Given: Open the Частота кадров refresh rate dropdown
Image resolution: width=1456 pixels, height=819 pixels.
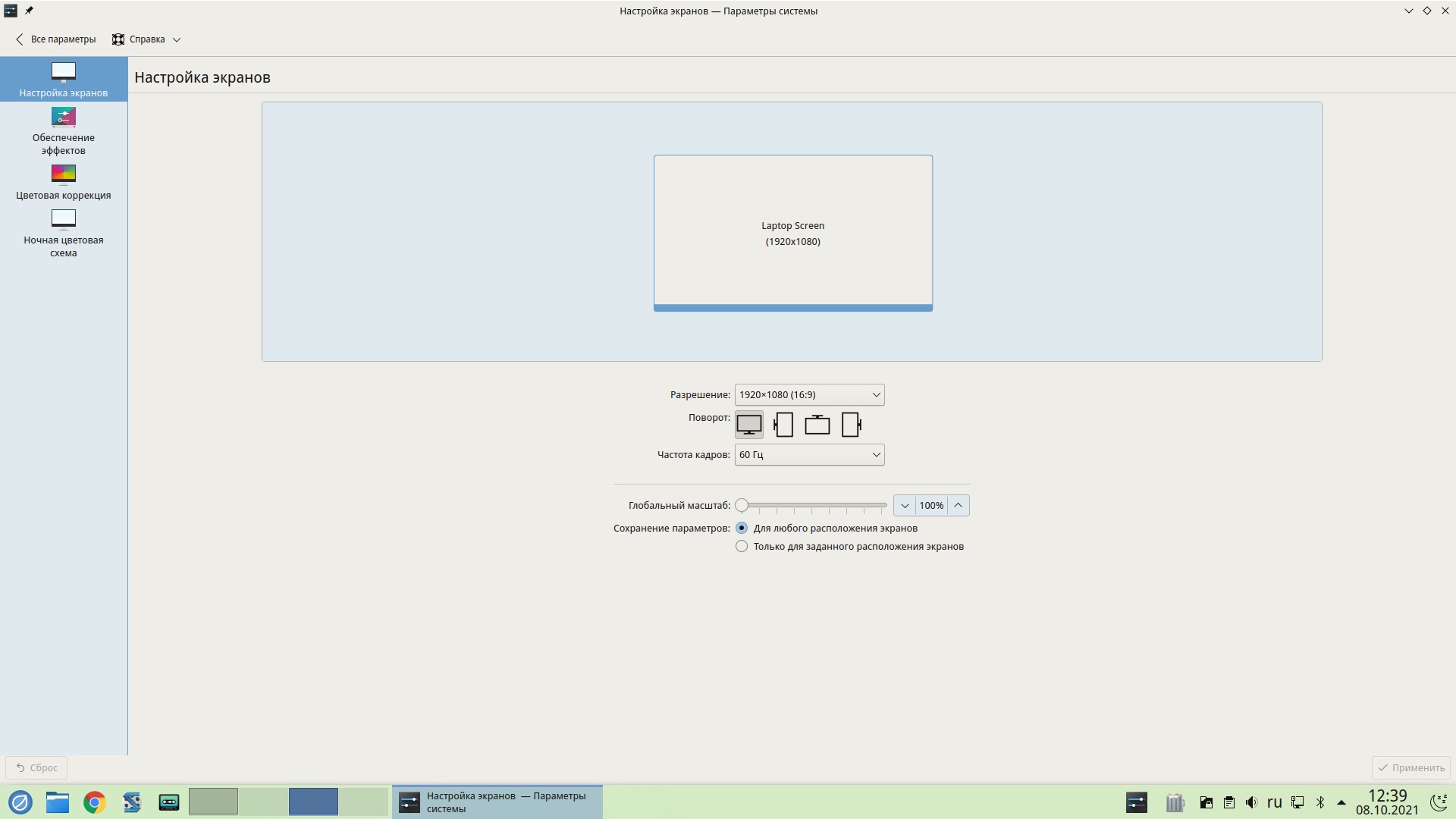Looking at the screenshot, I should [x=809, y=454].
